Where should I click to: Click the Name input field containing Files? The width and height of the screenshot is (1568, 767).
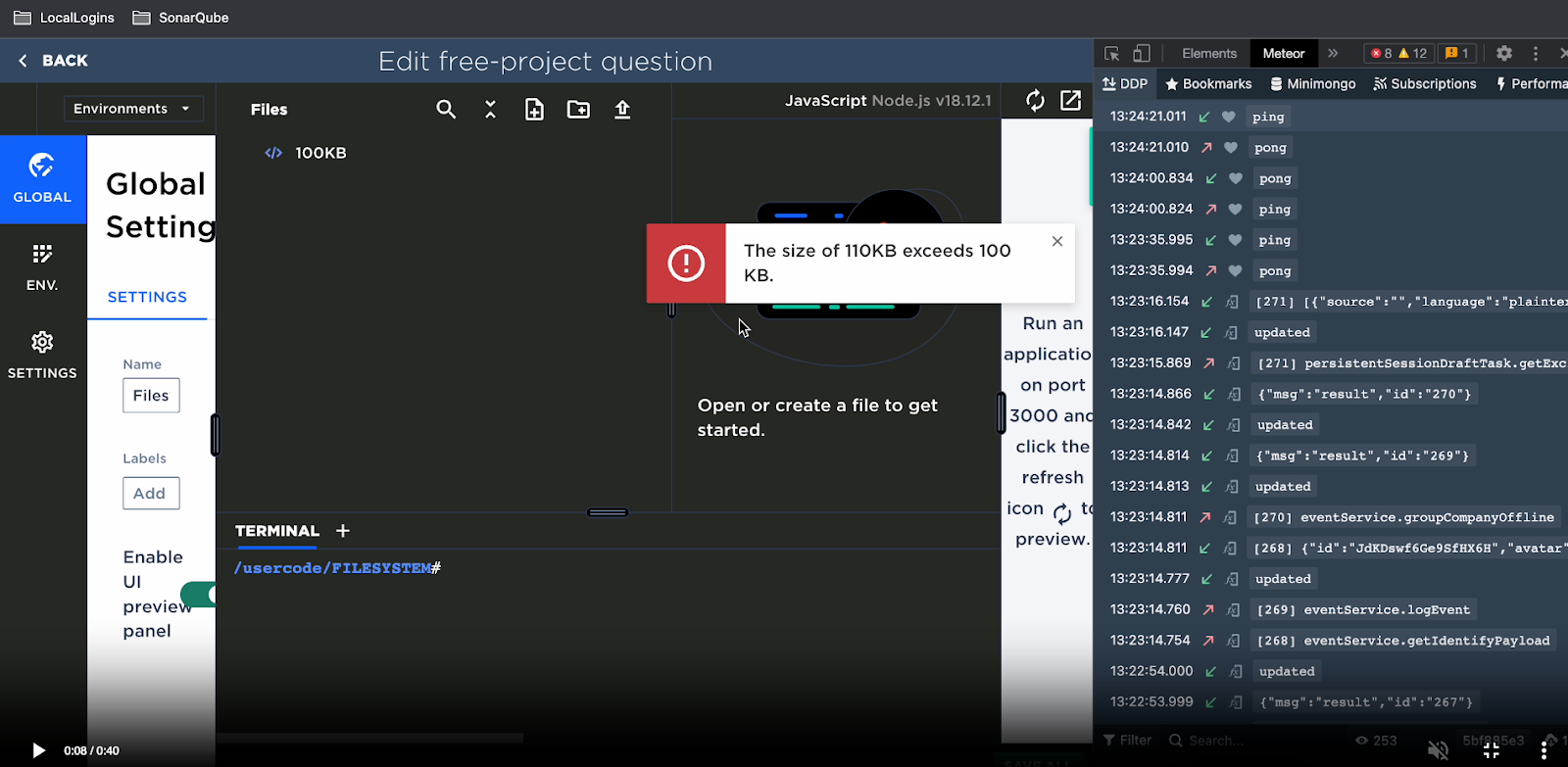click(x=151, y=396)
